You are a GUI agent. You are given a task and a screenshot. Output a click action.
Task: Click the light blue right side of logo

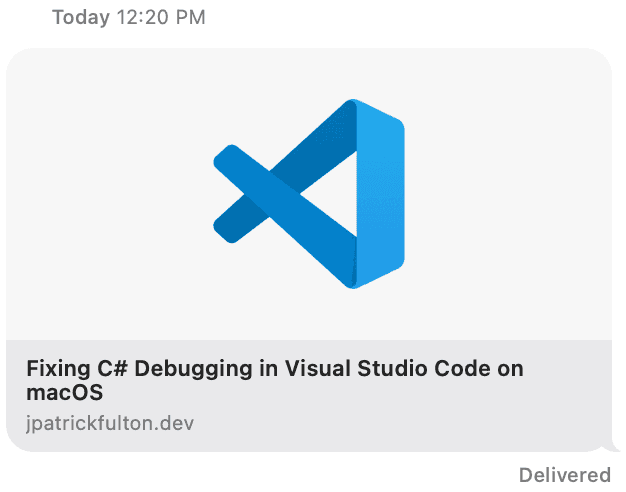point(380,194)
